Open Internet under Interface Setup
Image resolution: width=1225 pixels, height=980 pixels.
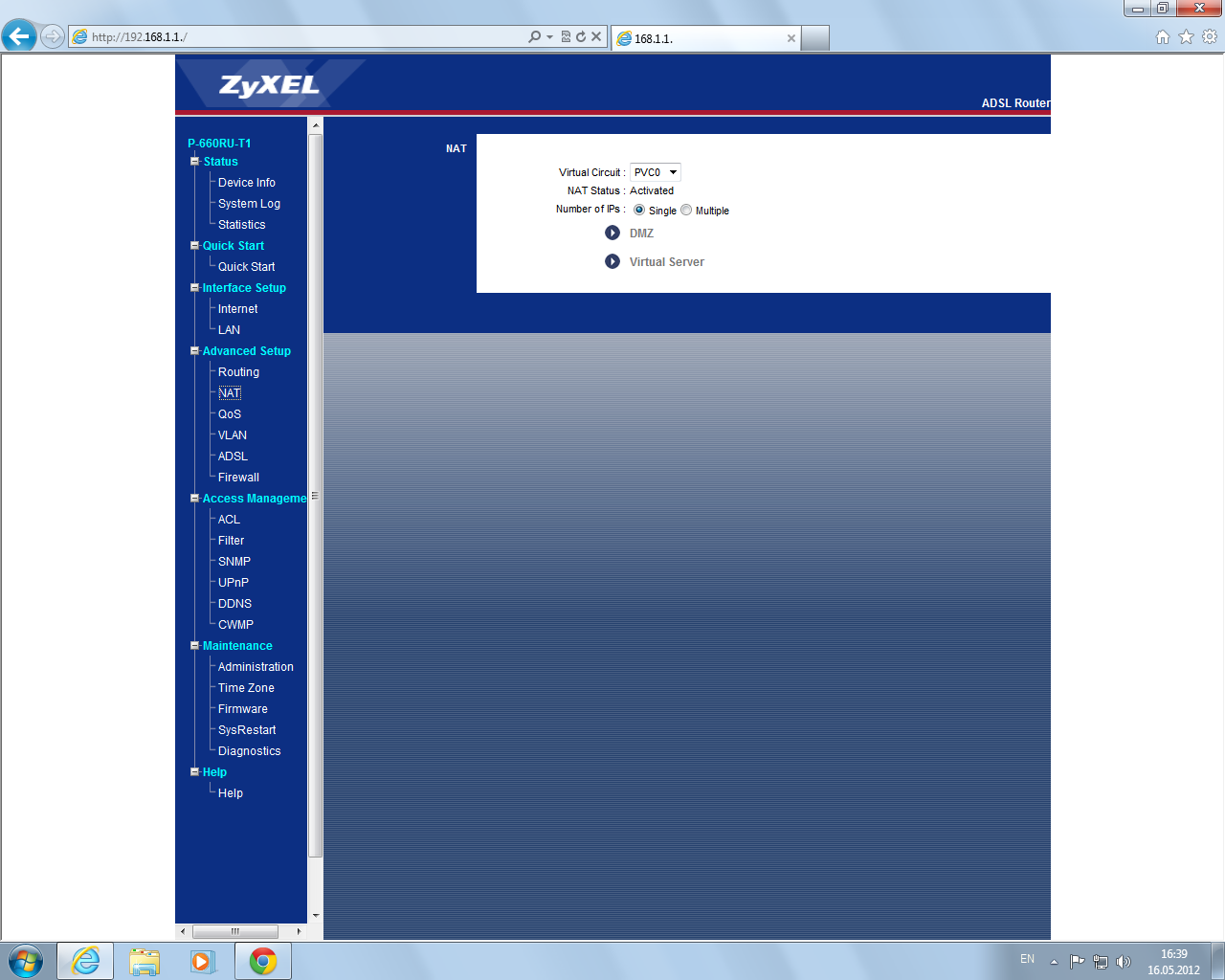238,309
